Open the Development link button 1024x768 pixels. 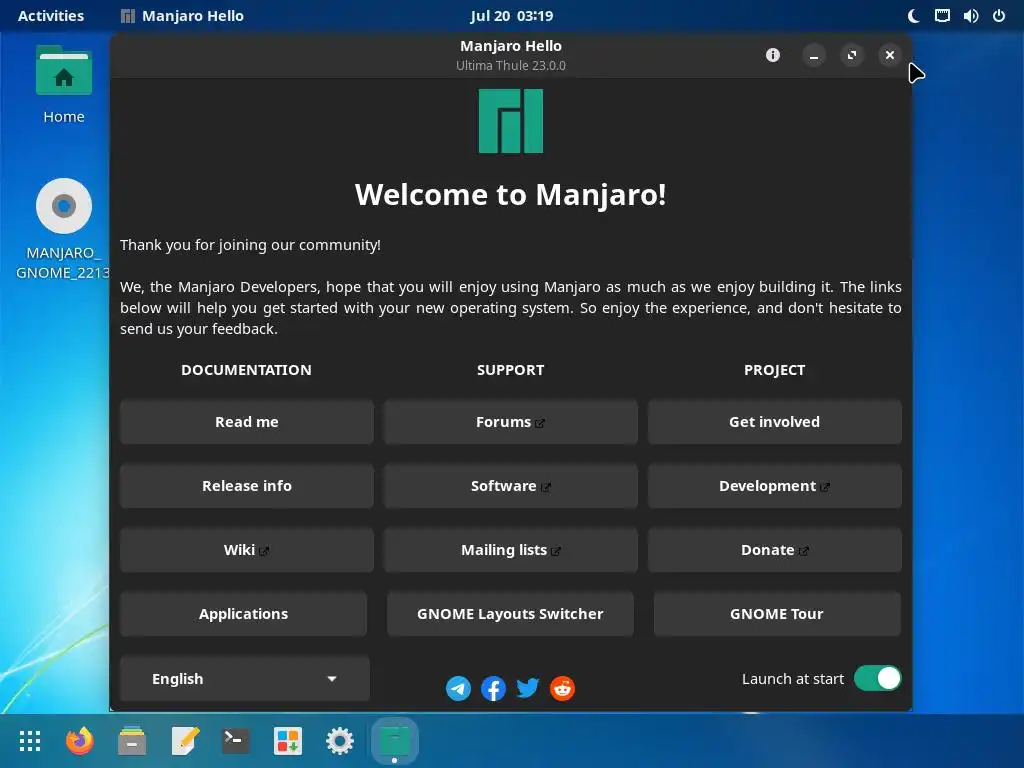[x=775, y=486]
